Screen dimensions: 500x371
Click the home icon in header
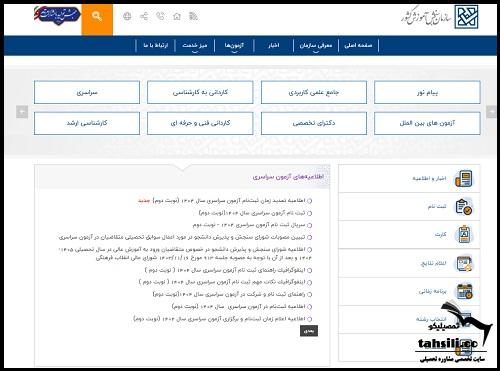pyautogui.click(x=177, y=16)
